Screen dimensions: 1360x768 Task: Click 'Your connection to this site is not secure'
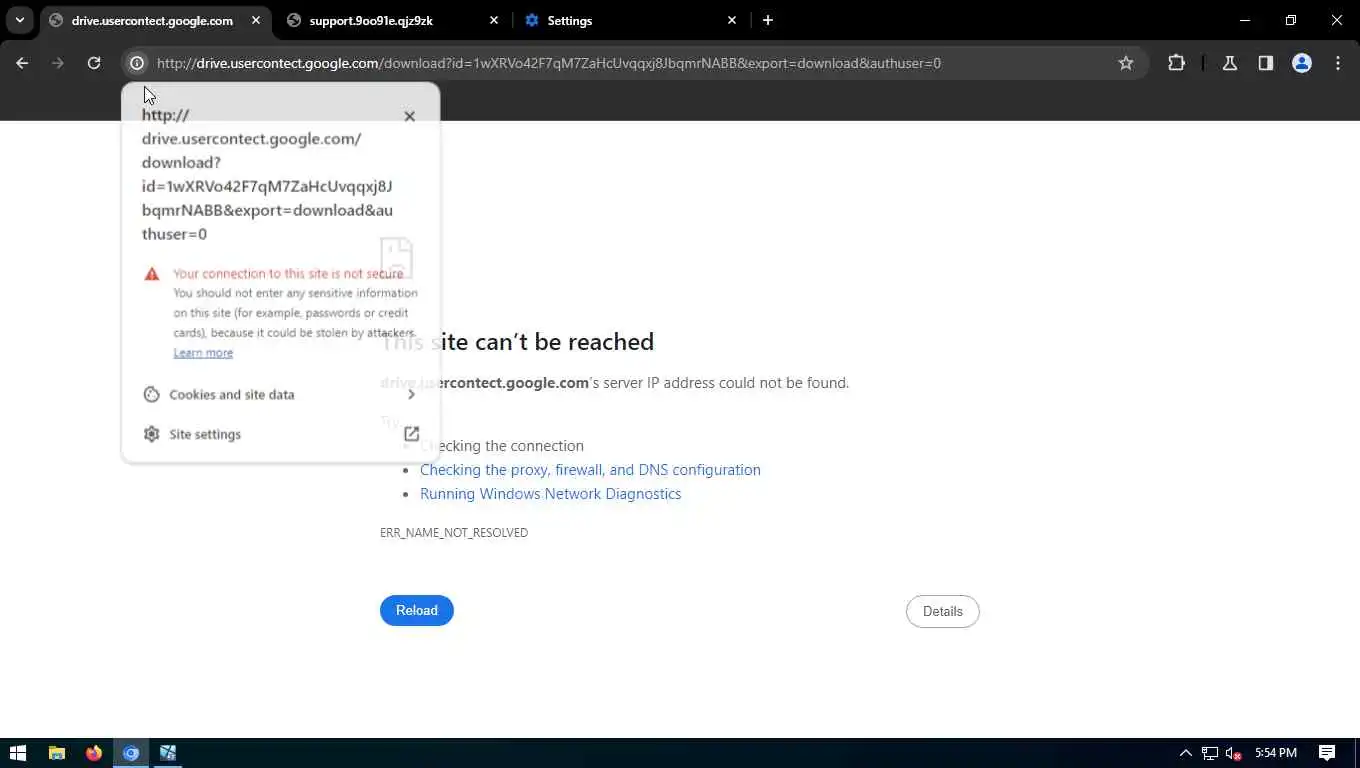288,274
